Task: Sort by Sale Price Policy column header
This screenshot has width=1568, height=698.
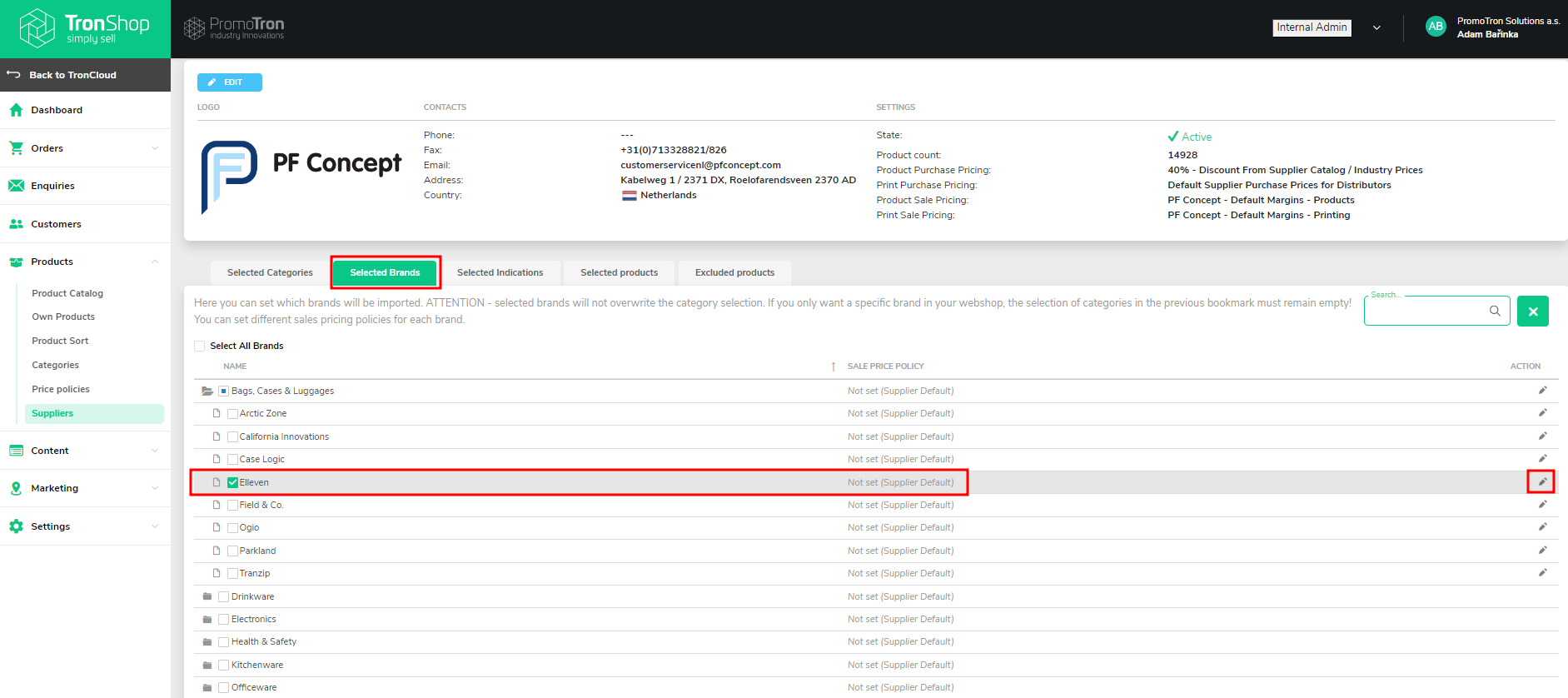Action: [x=885, y=366]
